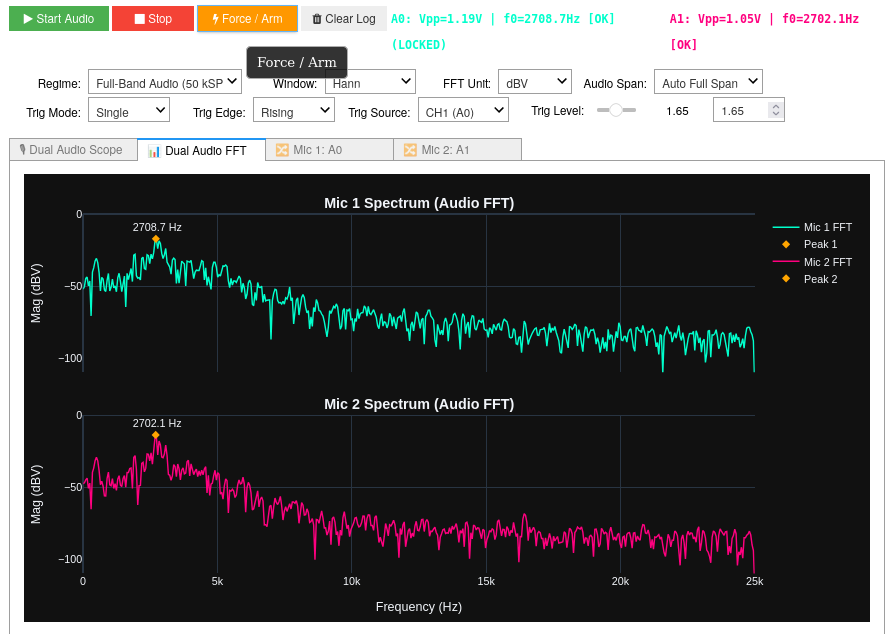Open the Mic 1: A0 tab
The width and height of the screenshot is (892, 634).
coord(329,150)
